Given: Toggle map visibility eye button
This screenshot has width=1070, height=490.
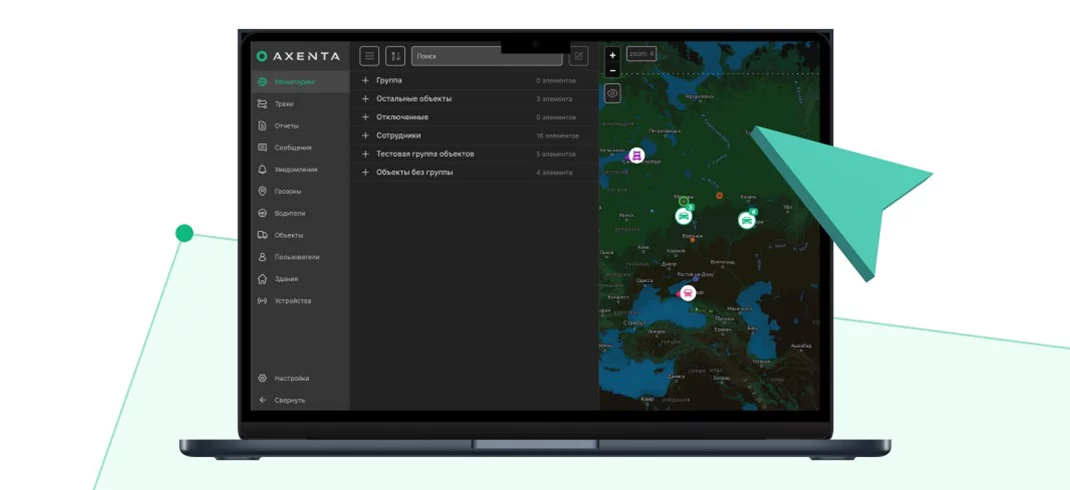Looking at the screenshot, I should [x=612, y=93].
